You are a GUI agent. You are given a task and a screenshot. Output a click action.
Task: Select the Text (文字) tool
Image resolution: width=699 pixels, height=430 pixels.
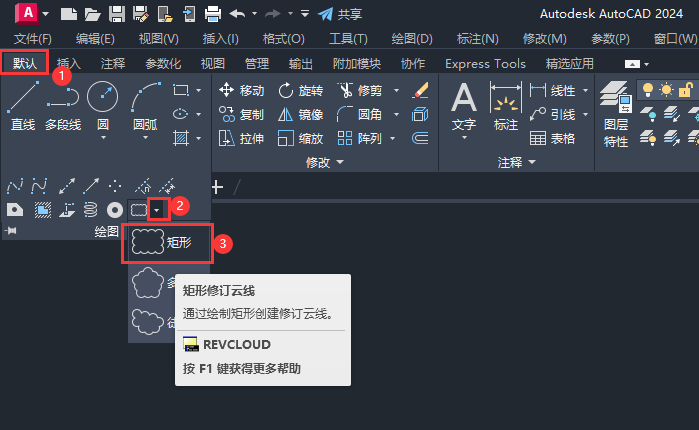click(x=464, y=106)
